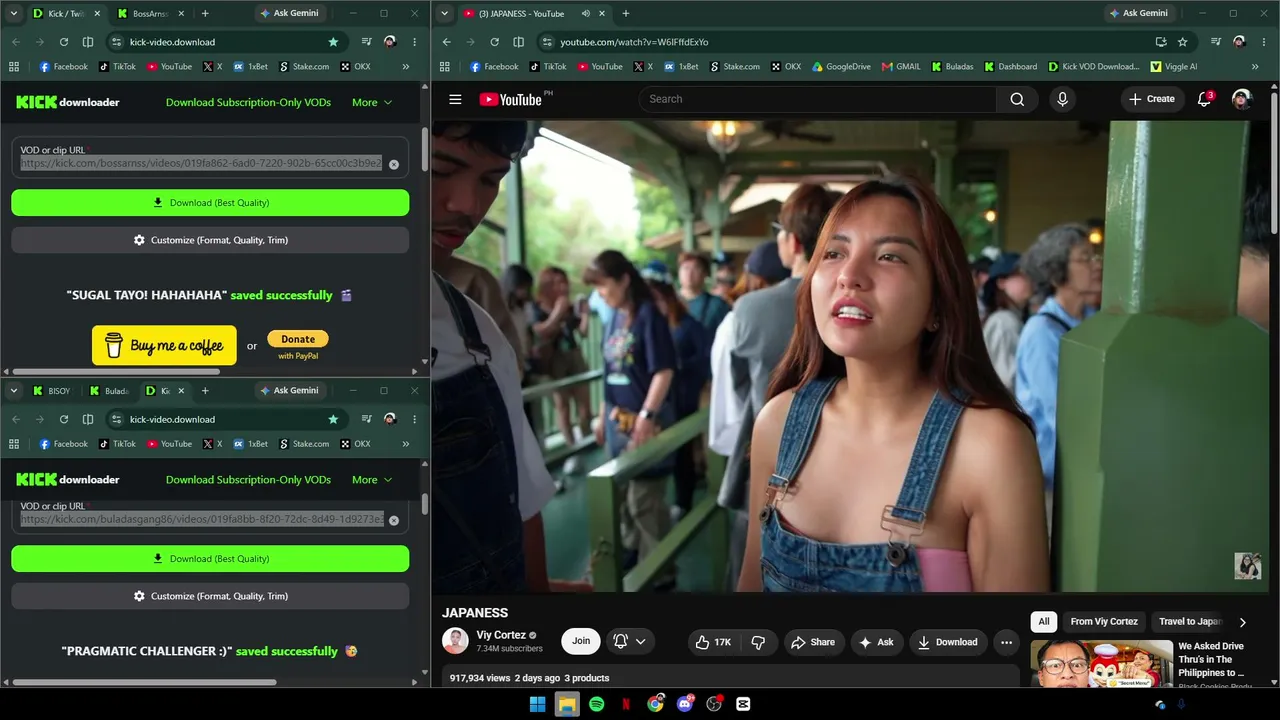Click the YouTube search magnifier button

pos(1017,99)
